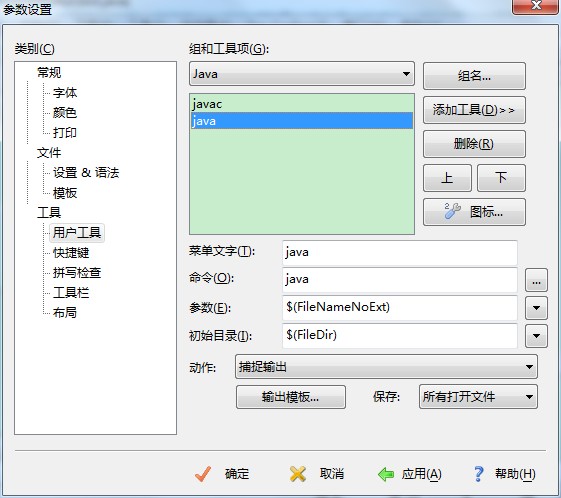Viewport: 561px width, 498px height.
Task: Click the 输出模板... button
Action: point(291,397)
